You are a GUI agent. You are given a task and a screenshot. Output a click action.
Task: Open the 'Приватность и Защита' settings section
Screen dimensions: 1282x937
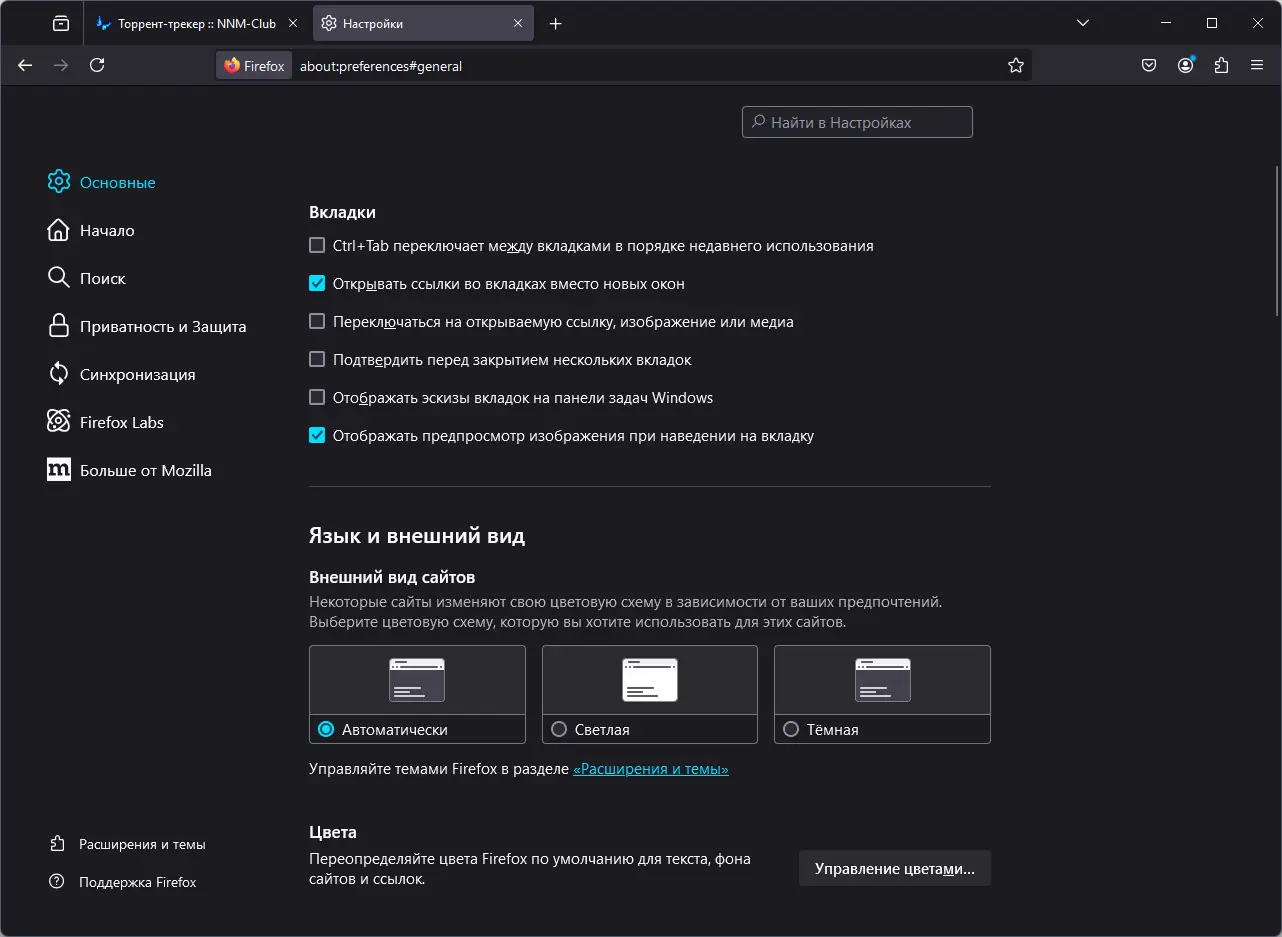(x=162, y=326)
